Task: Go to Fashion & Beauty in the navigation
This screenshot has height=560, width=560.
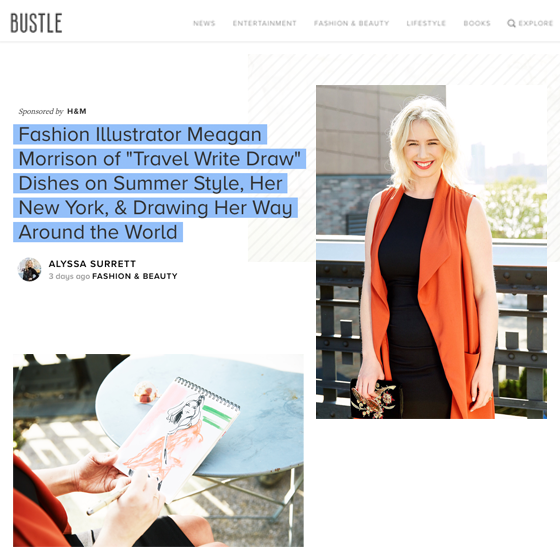Action: coord(351,23)
